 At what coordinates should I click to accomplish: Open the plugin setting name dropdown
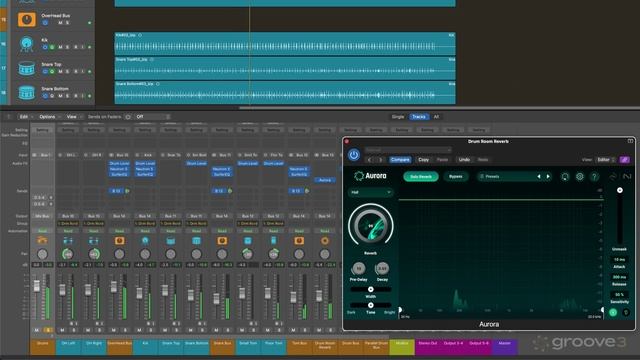(x=408, y=150)
